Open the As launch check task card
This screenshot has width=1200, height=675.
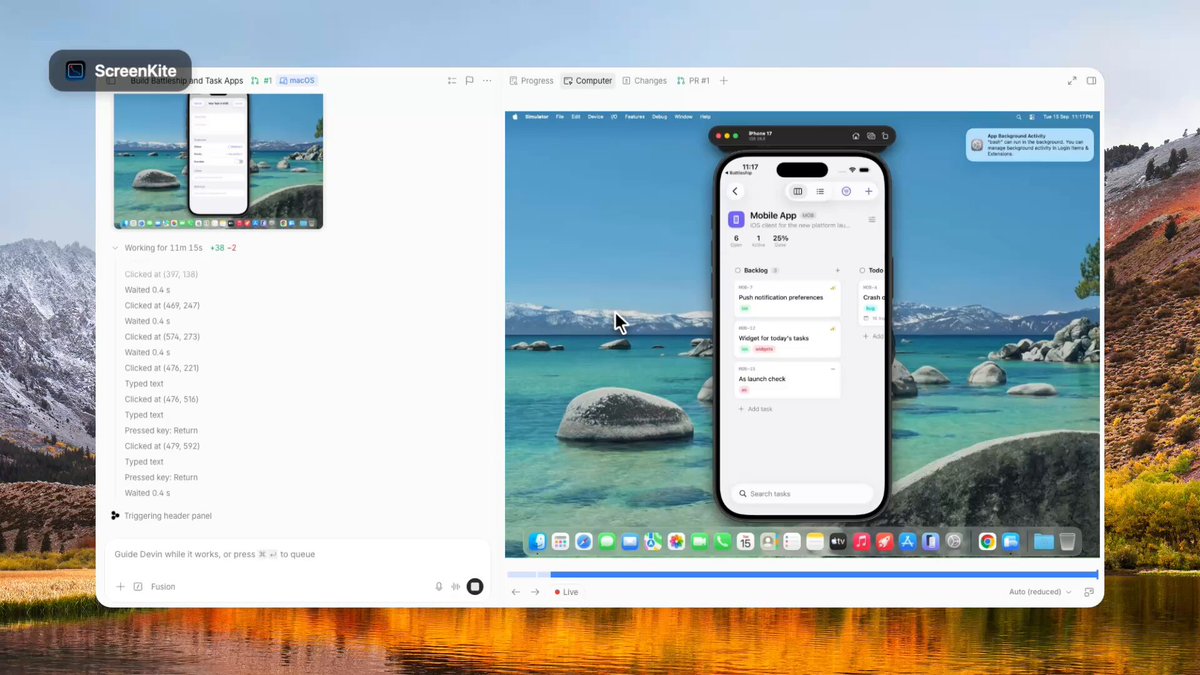click(787, 379)
